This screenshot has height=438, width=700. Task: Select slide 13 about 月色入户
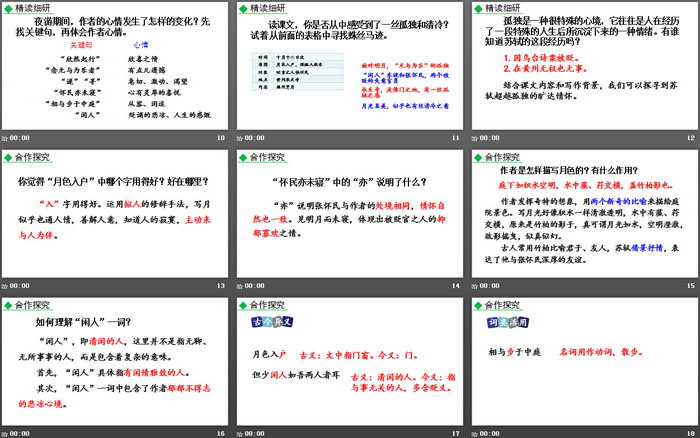pos(115,213)
